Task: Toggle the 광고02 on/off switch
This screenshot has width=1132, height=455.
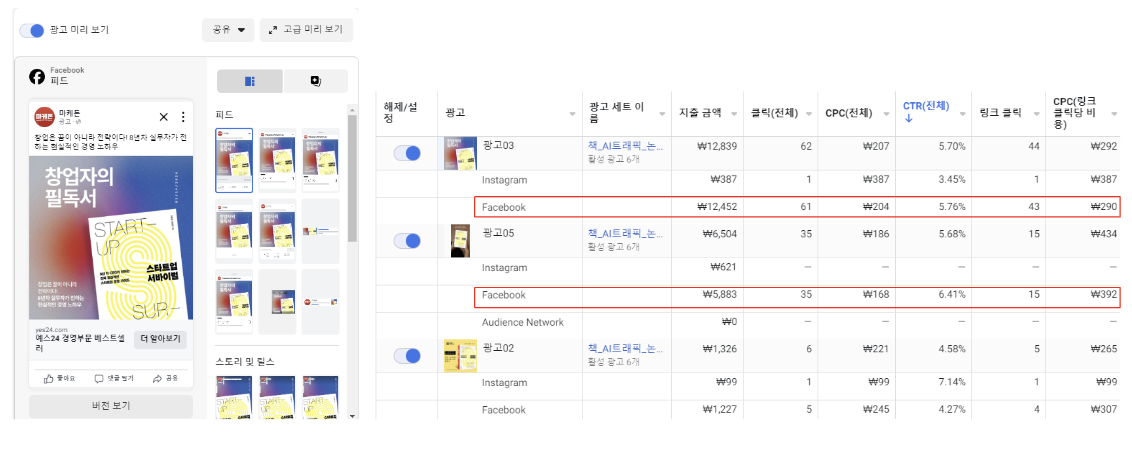Action: coord(406,355)
